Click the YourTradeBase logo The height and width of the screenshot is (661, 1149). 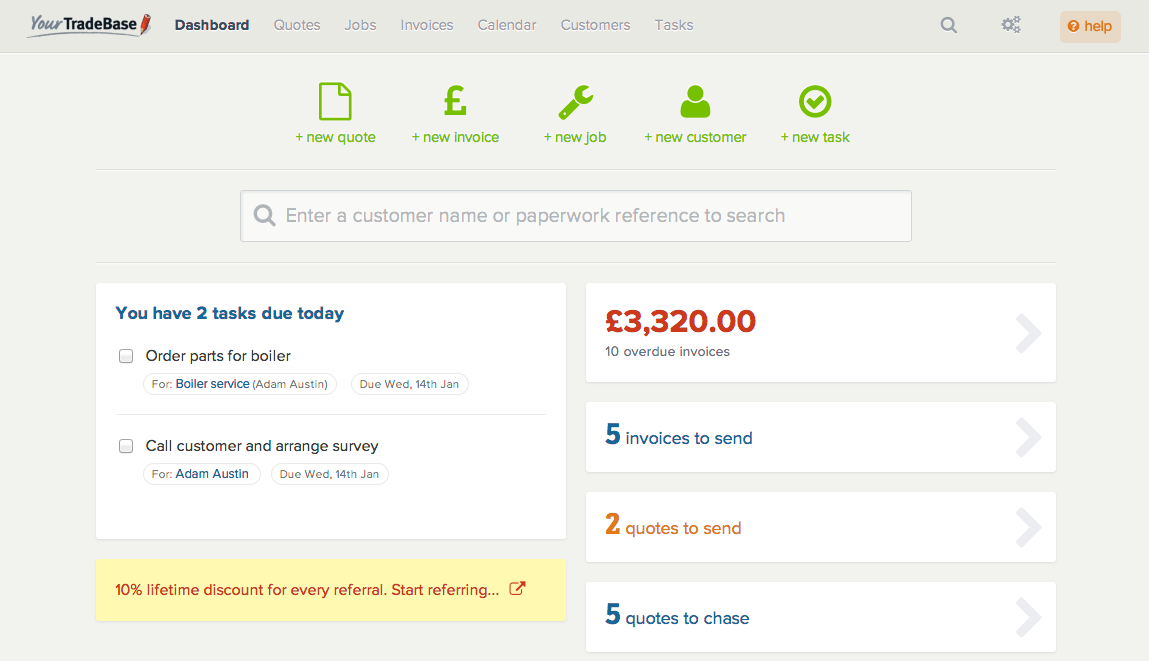[89, 25]
